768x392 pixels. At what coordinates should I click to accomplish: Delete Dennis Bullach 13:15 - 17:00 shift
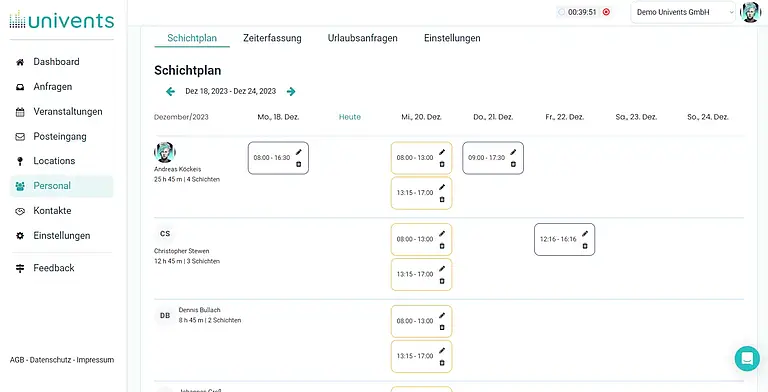442,363
